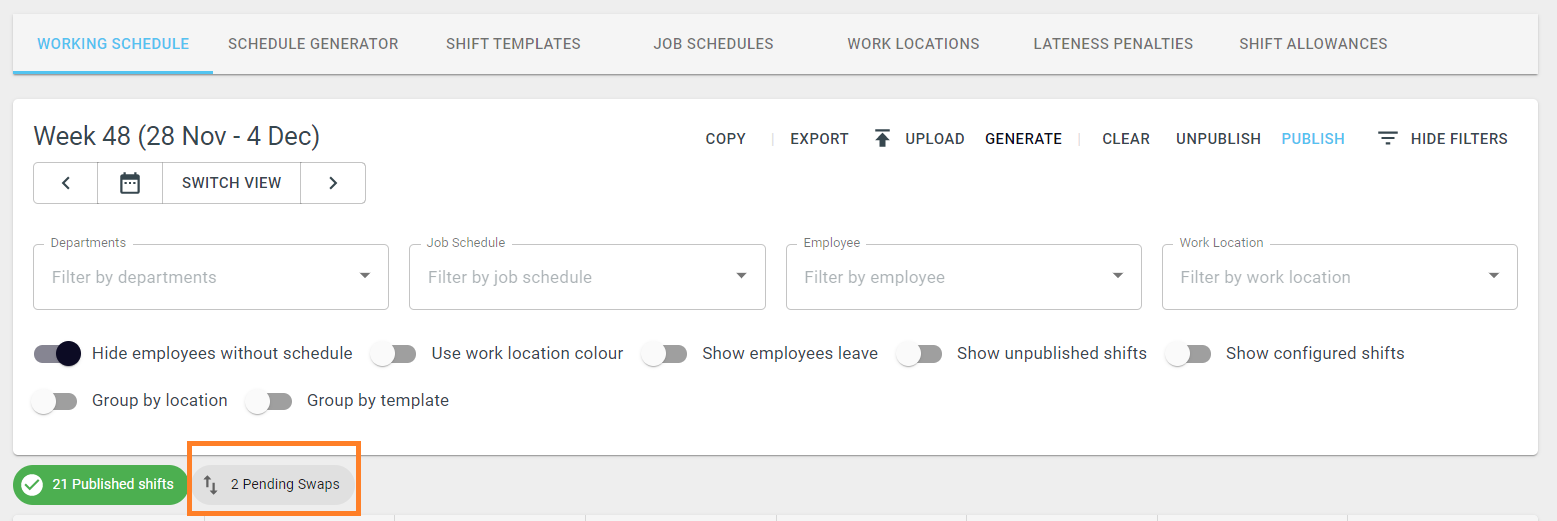
Task: Expand the Departments filter dropdown
Action: [x=365, y=276]
